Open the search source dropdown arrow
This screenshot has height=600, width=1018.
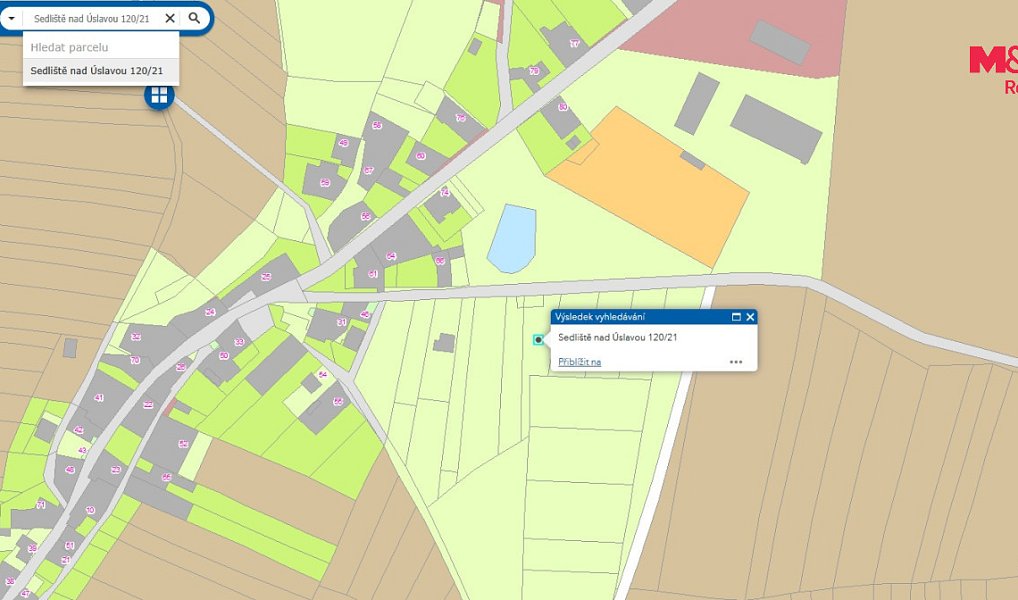[x=11, y=18]
